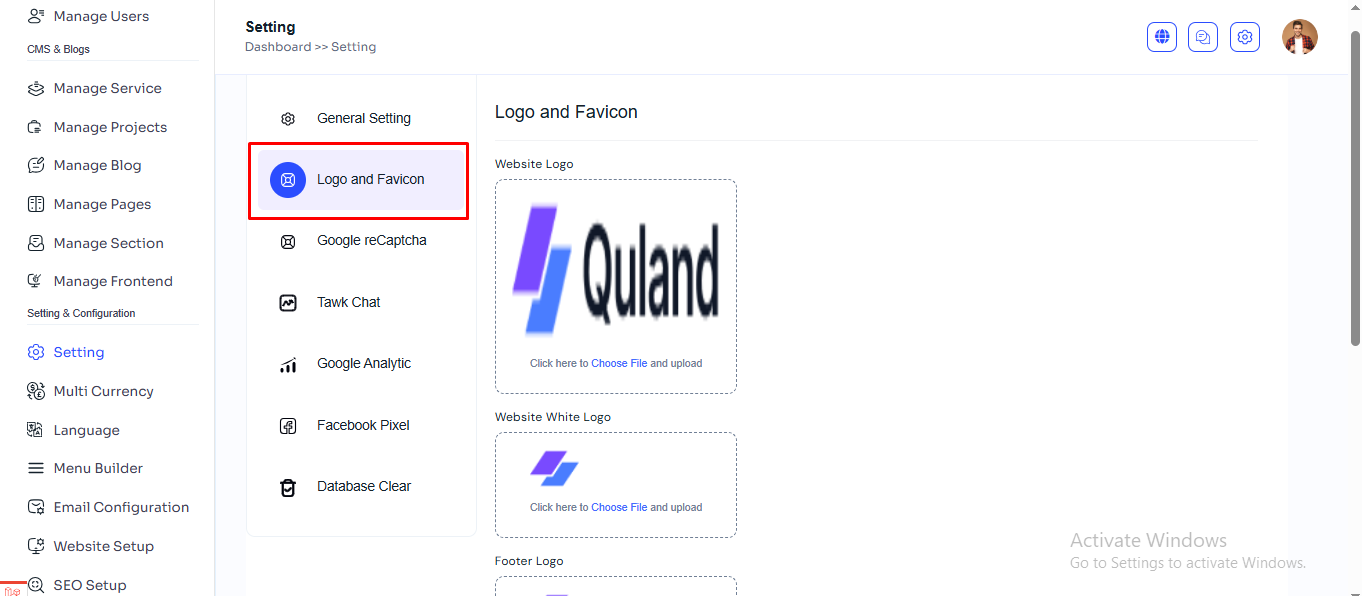The image size is (1362, 596).
Task: Open the chat messages icon in header
Action: point(1203,37)
